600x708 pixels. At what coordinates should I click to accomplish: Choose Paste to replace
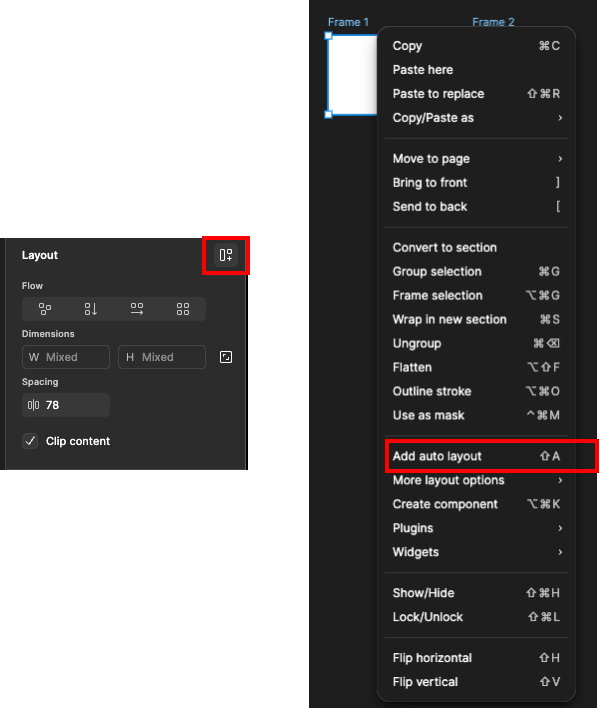[477, 93]
